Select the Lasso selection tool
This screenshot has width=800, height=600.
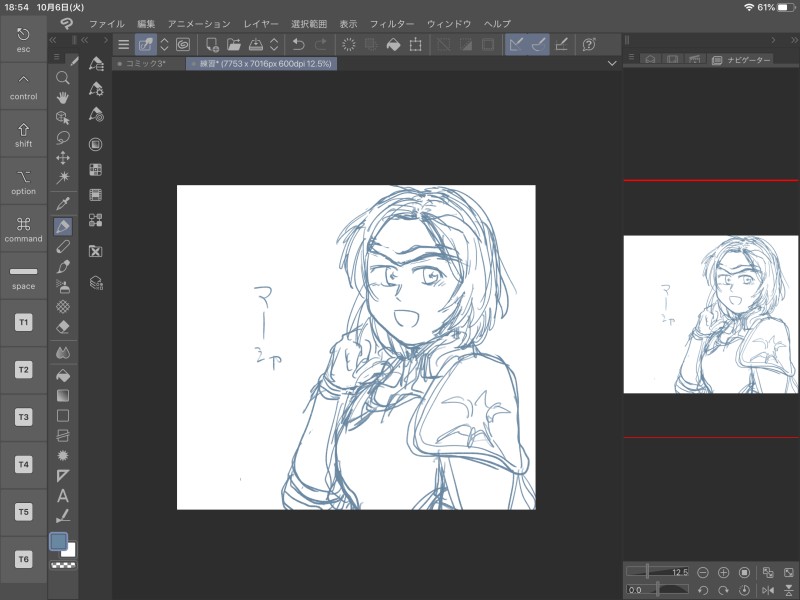(x=63, y=138)
